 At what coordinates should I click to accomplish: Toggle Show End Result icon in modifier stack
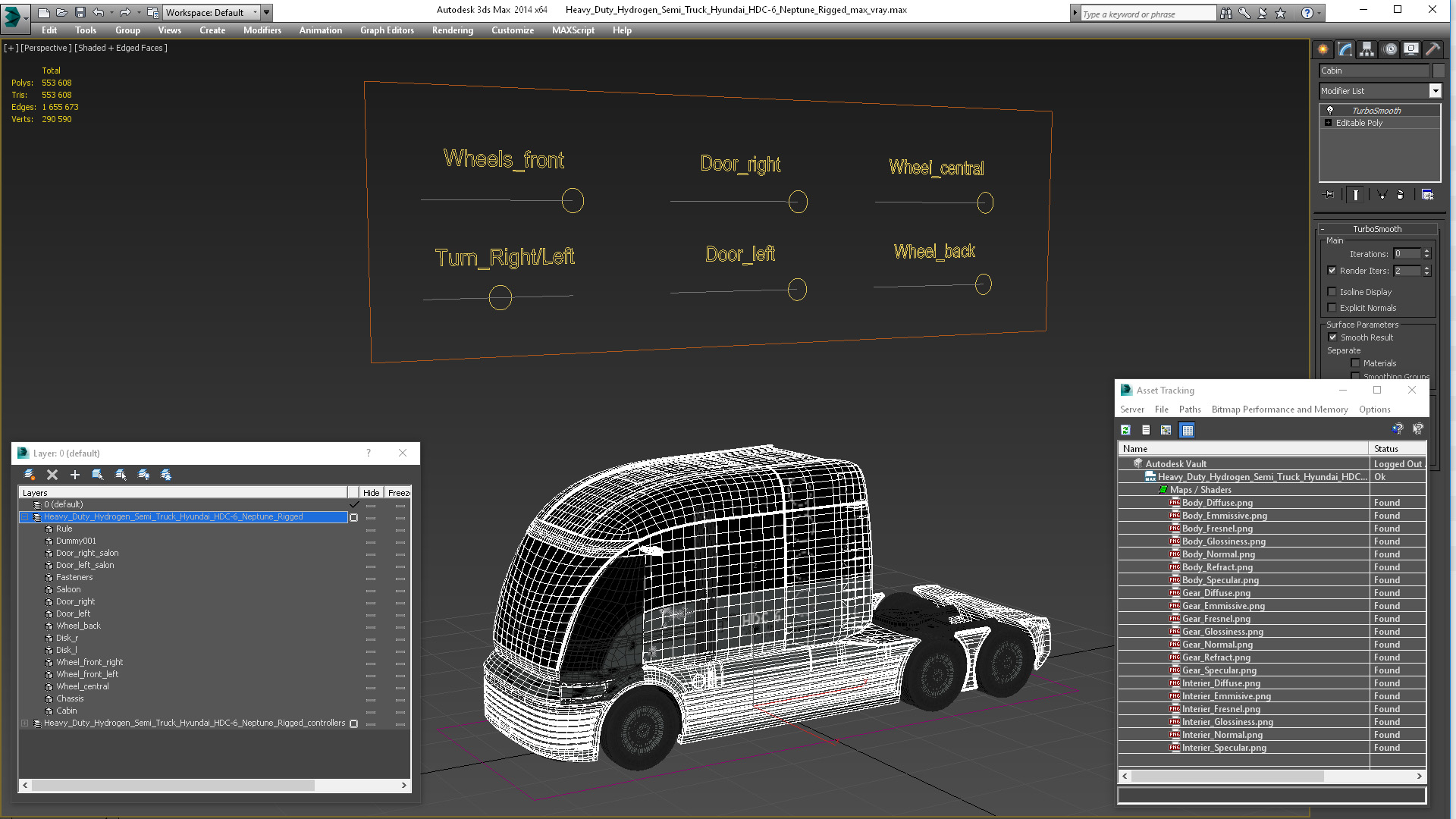(1355, 195)
